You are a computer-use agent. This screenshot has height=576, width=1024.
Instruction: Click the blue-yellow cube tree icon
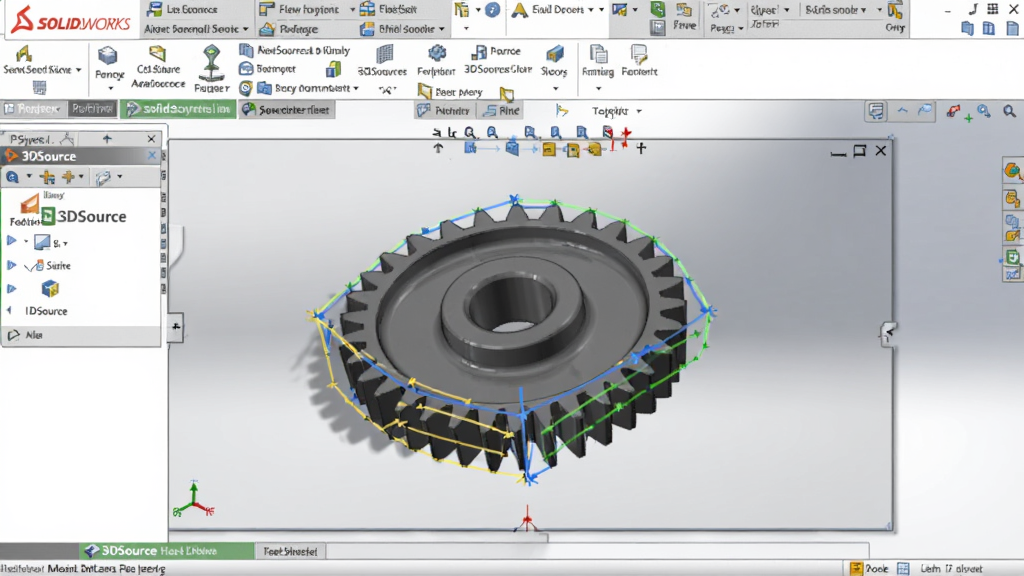click(x=50, y=289)
